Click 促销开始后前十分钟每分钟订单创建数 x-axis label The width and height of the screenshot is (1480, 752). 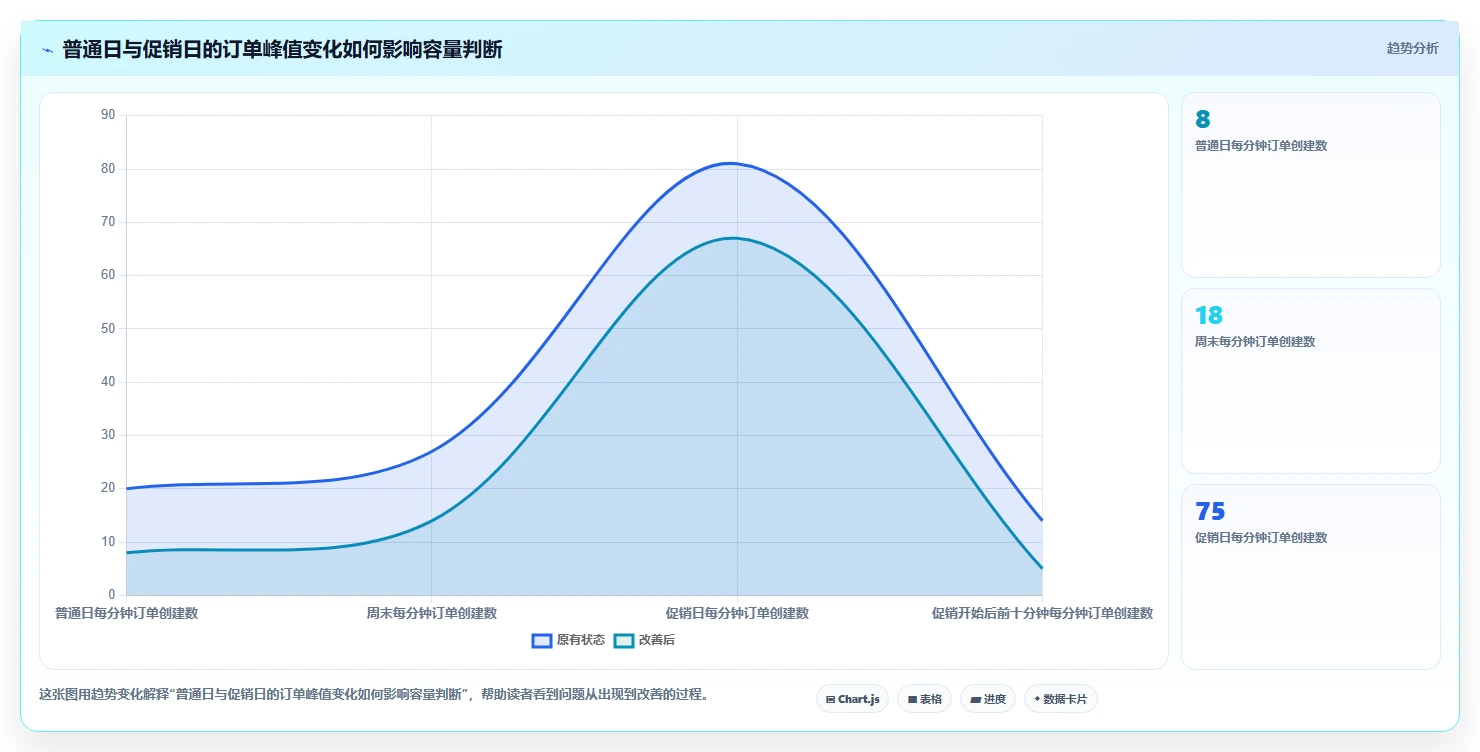coord(1042,613)
